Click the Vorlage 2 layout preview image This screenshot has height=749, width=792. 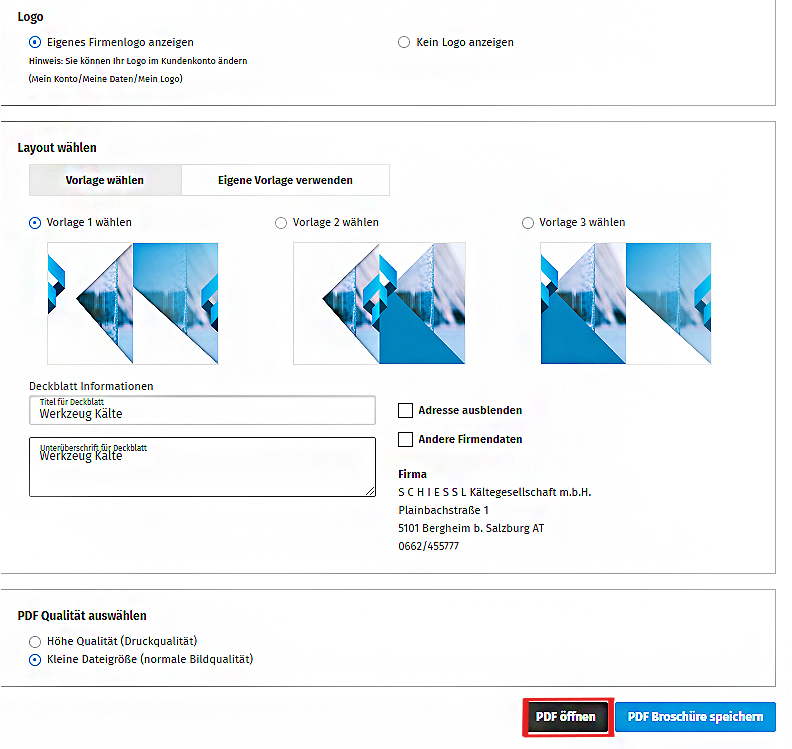tap(379, 303)
